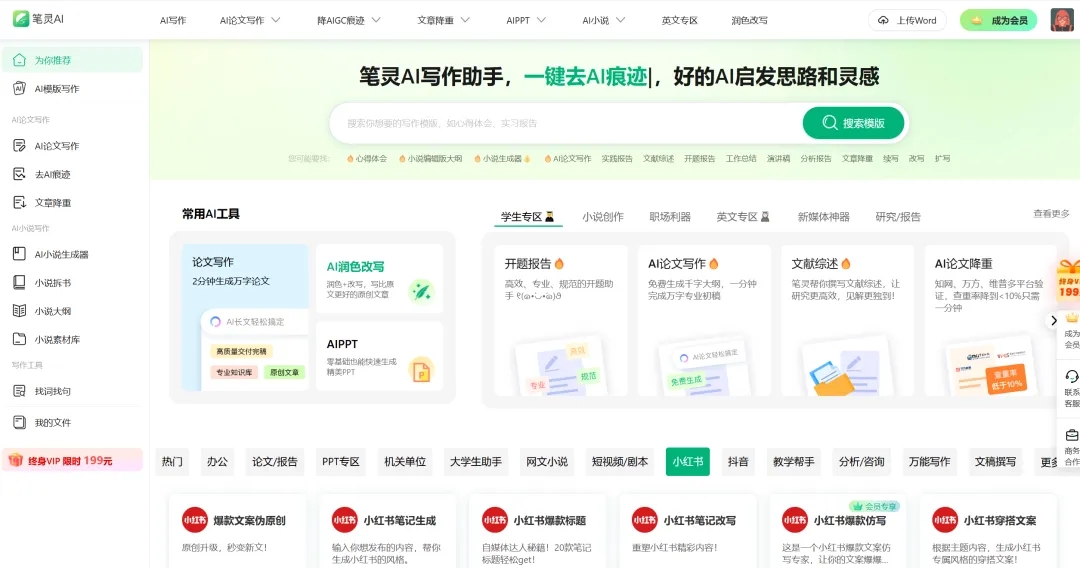Open the 论文写作 2分钟生成万字论文 card

[x=245, y=317]
